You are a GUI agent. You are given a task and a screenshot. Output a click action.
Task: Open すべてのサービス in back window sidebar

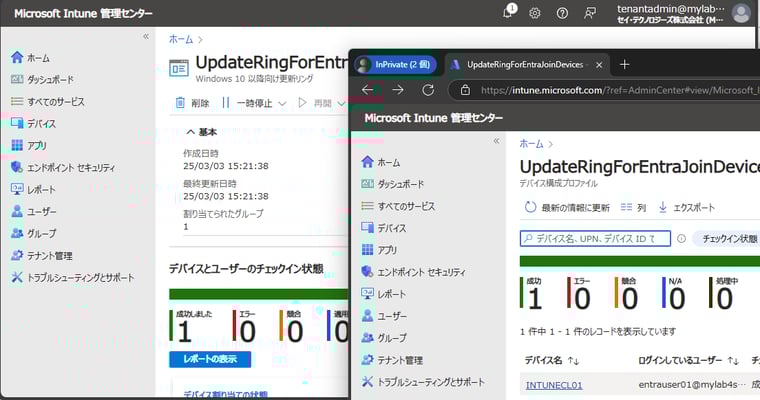[x=48, y=102]
